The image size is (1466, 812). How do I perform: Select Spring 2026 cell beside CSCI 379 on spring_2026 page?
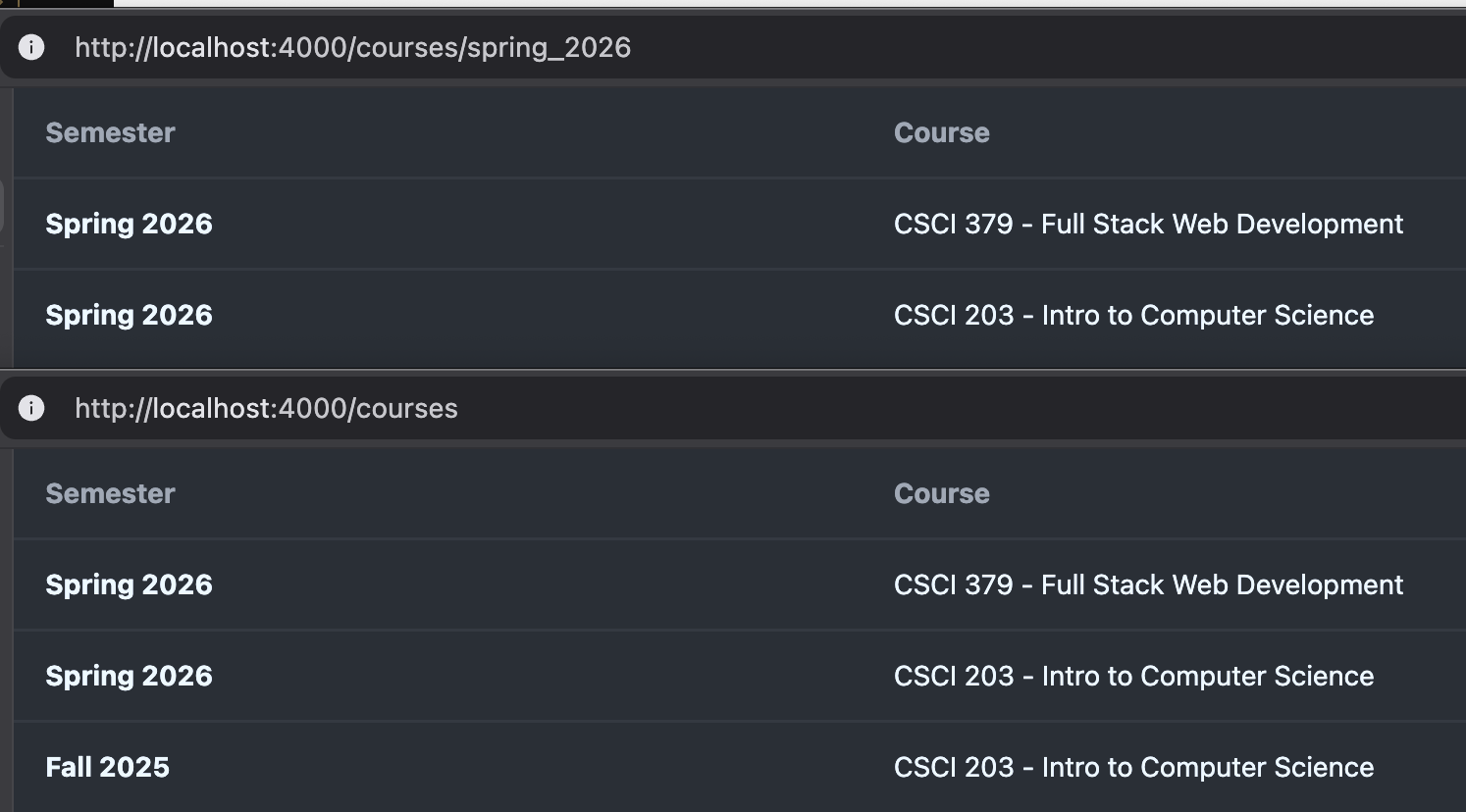(x=129, y=224)
